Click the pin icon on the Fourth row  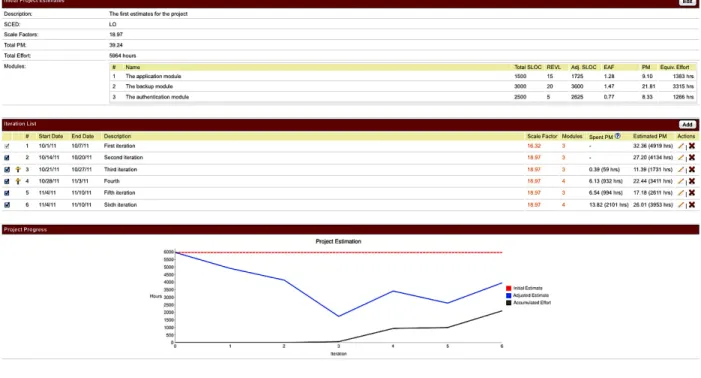click(x=18, y=181)
